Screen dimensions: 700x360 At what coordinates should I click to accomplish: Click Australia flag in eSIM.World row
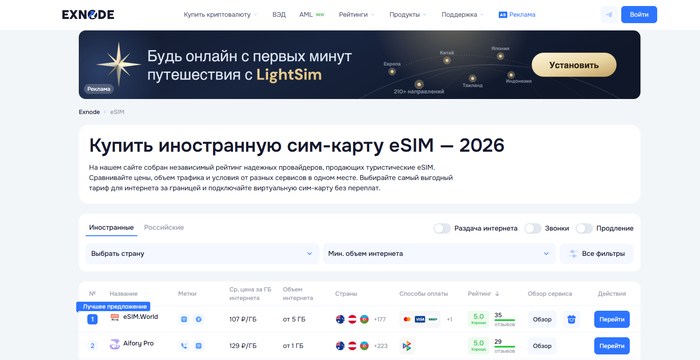pos(340,319)
